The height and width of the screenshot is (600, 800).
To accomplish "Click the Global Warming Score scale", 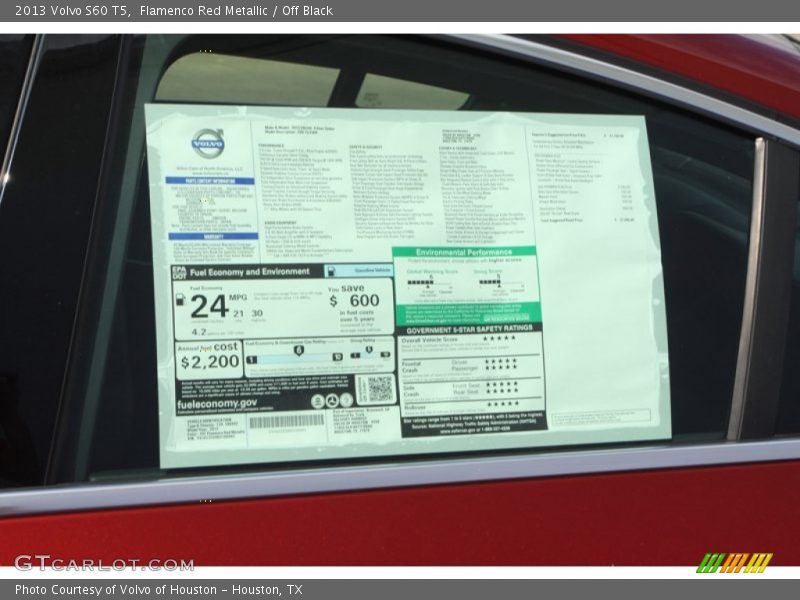I will click(x=421, y=284).
